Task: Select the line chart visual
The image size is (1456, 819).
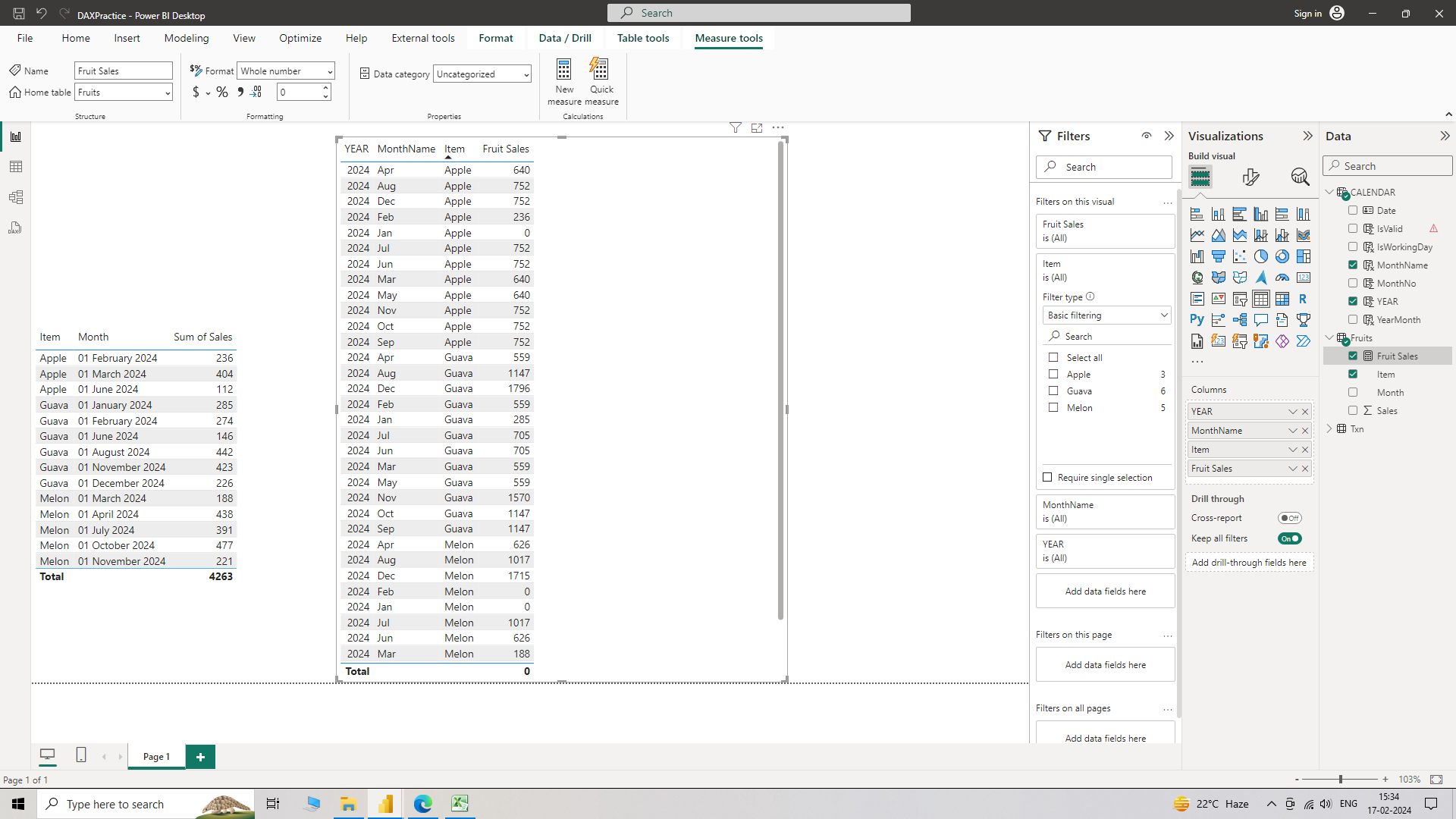Action: (x=1197, y=235)
